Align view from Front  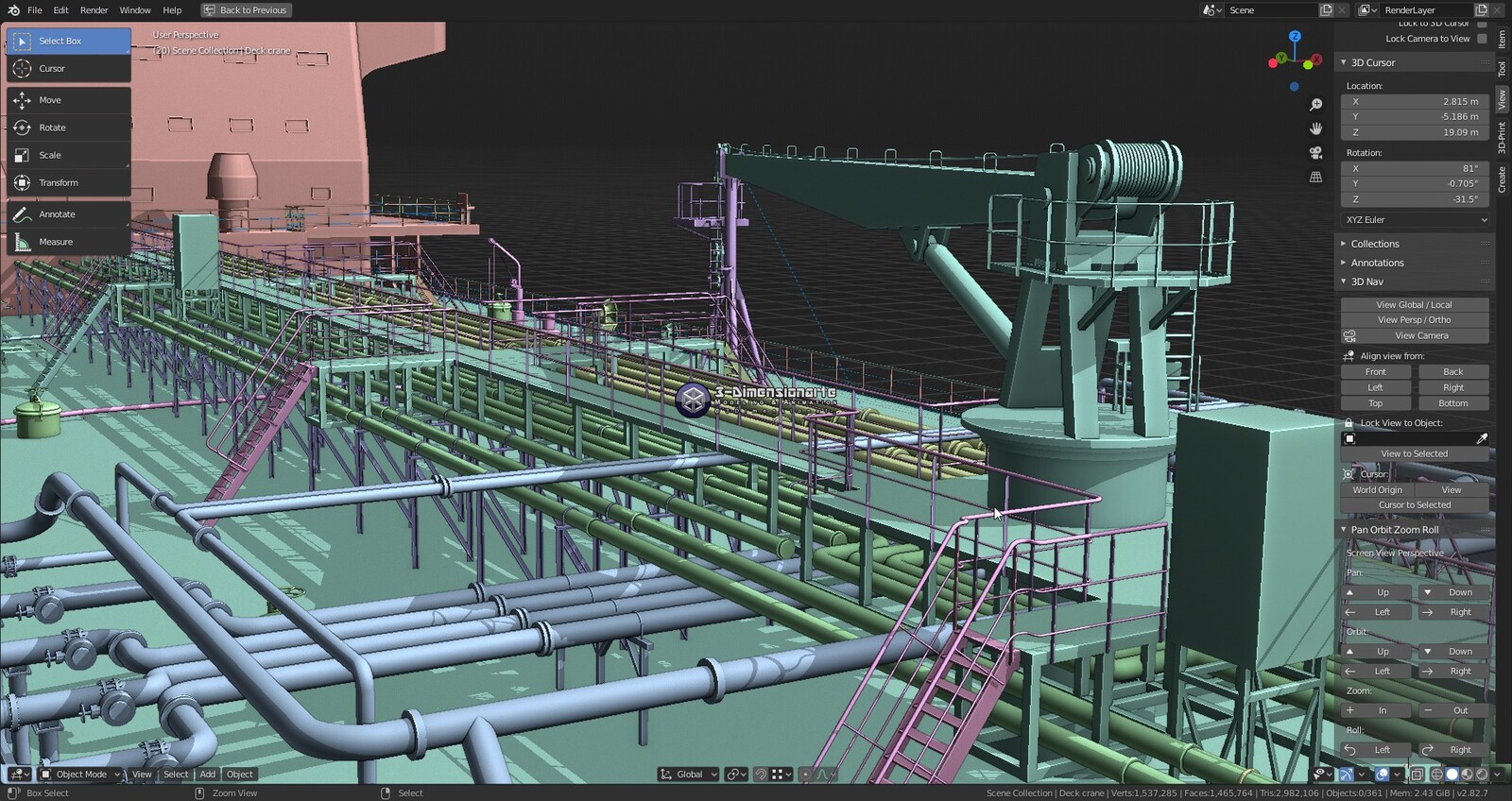pyautogui.click(x=1376, y=371)
